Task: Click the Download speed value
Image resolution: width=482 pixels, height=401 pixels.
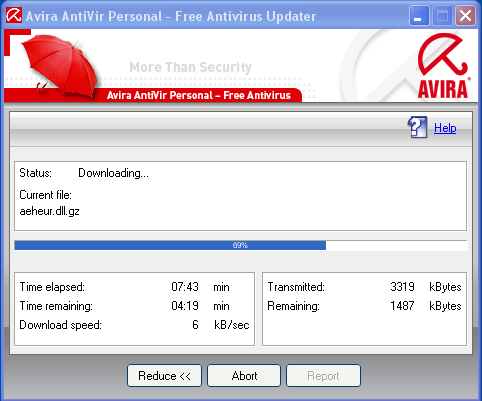Action: click(195, 325)
